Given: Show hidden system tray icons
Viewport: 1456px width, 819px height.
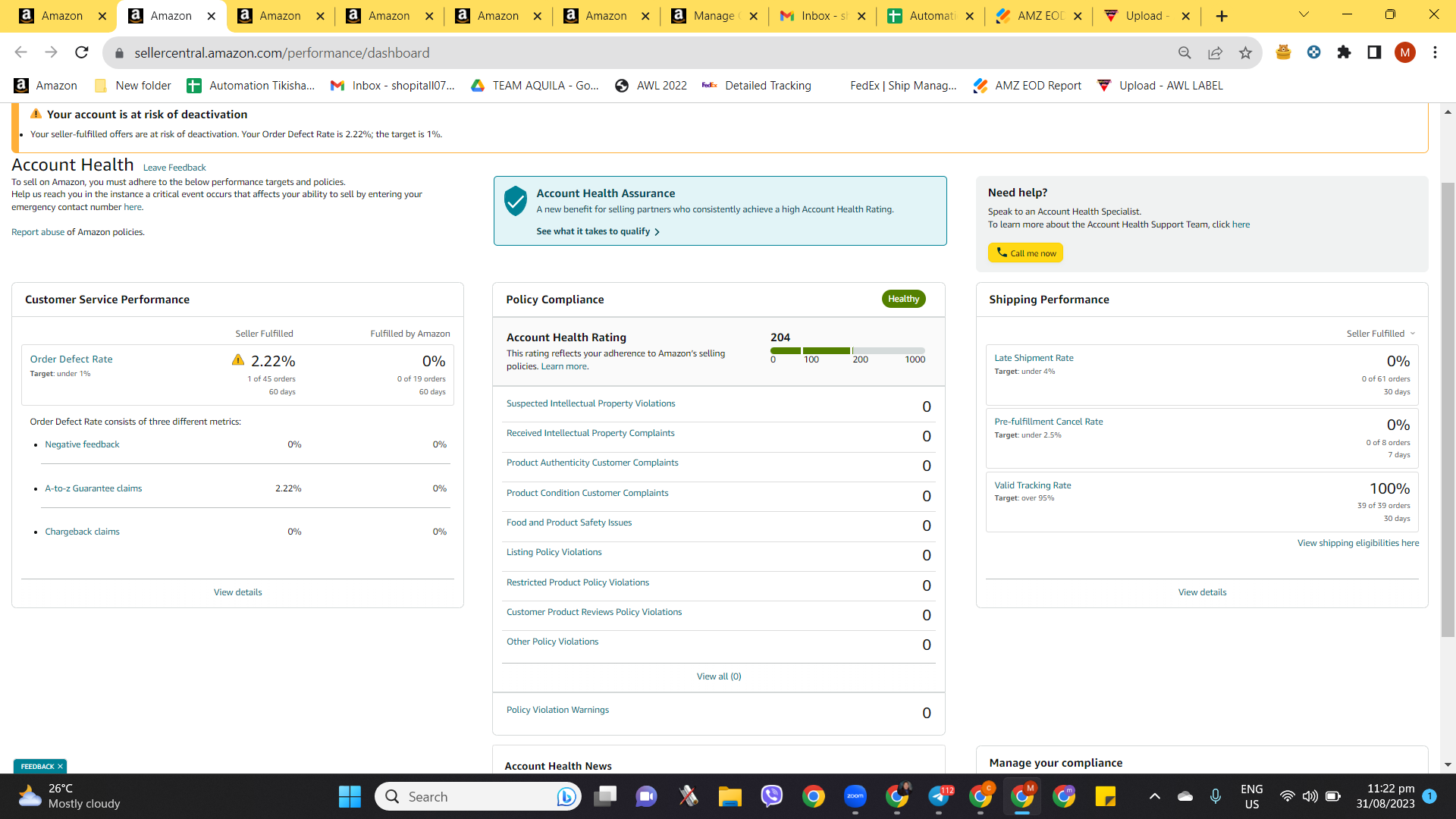Looking at the screenshot, I should (x=1154, y=796).
